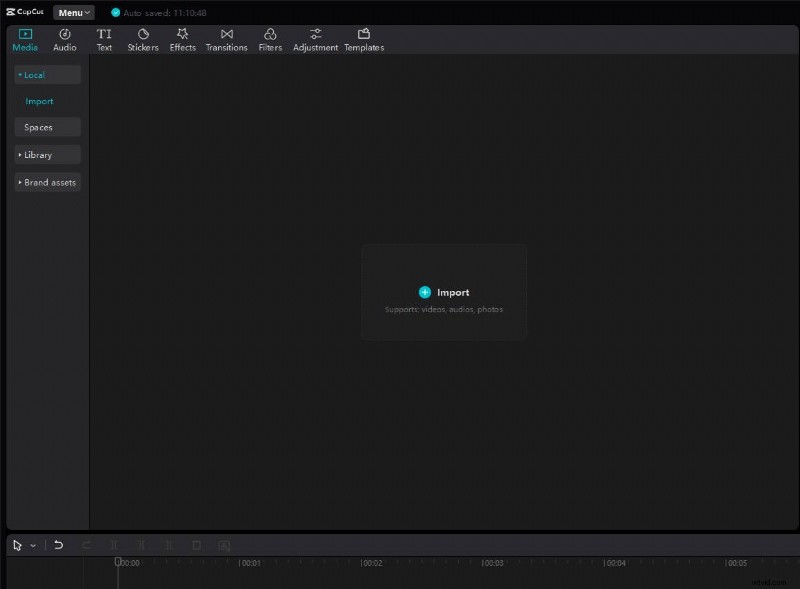Viewport: 800px width, 589px height.
Task: Open the Adjustment panel
Action: (315, 39)
